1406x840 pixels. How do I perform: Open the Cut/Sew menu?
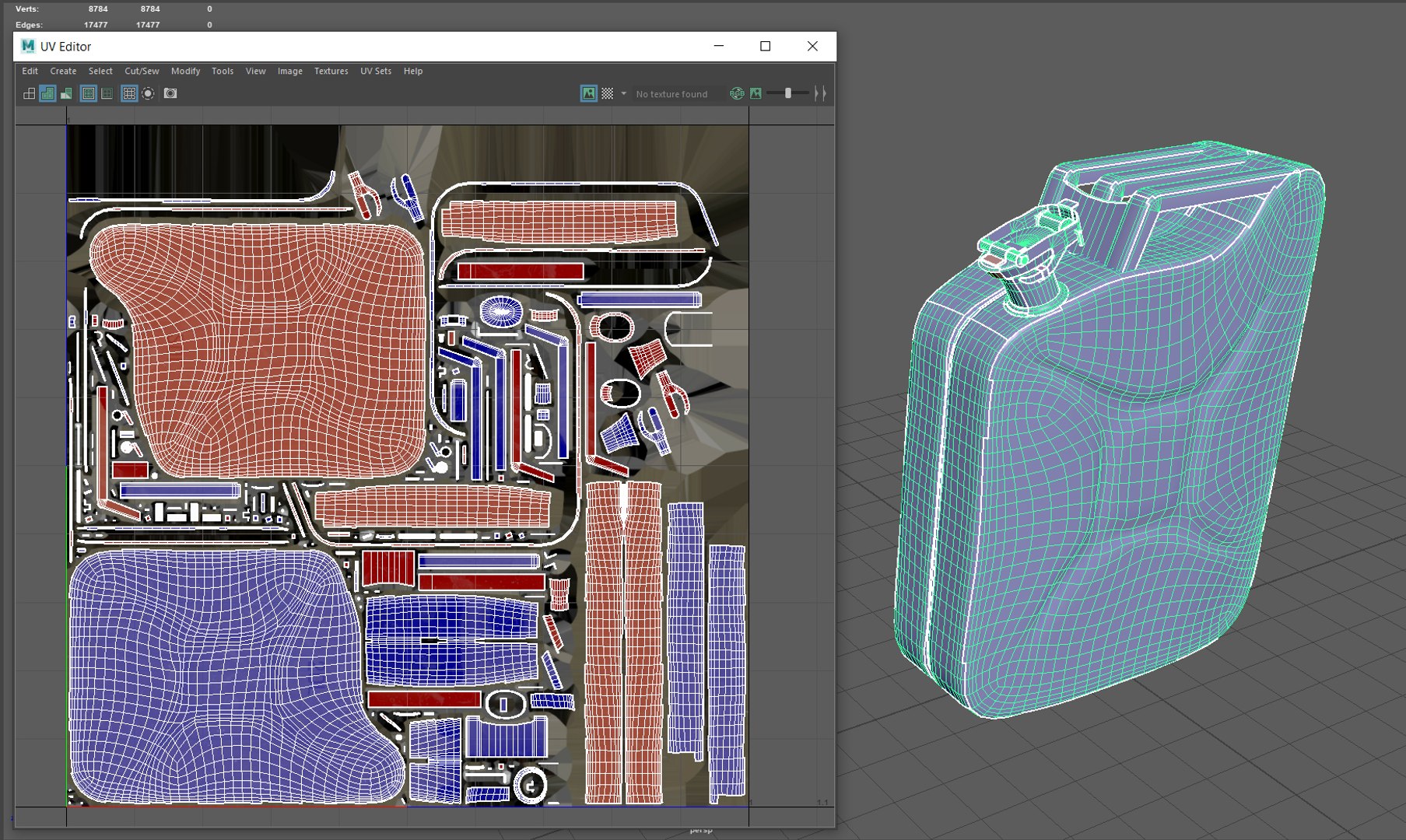click(142, 71)
